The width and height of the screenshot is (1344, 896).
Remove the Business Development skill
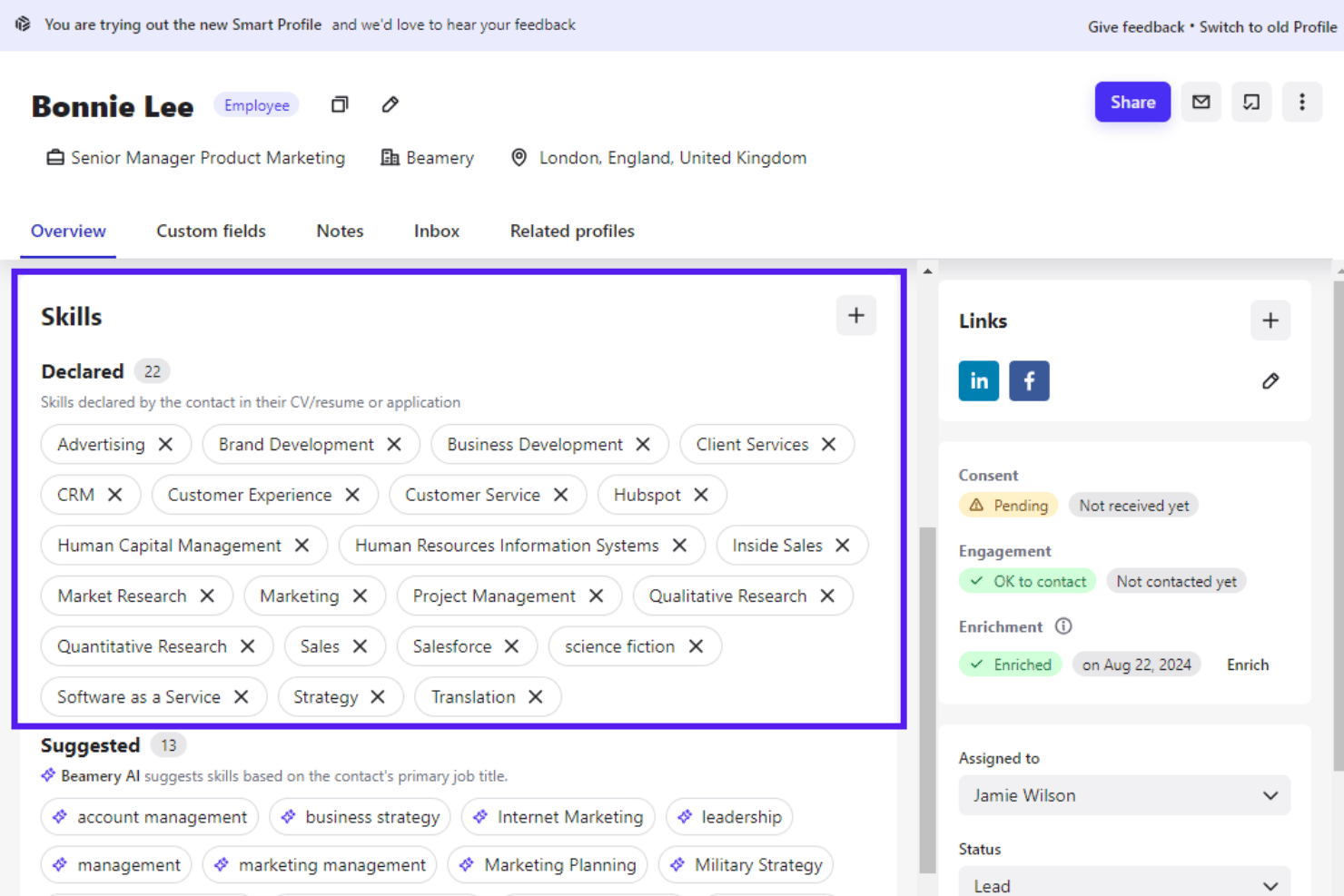[643, 444]
